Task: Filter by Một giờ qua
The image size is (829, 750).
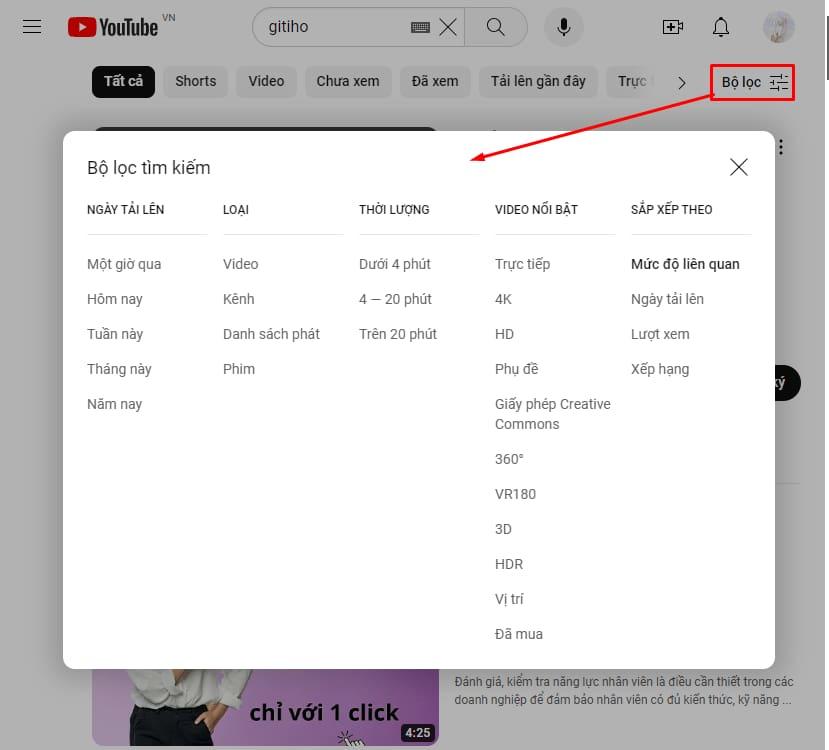Action: click(124, 264)
